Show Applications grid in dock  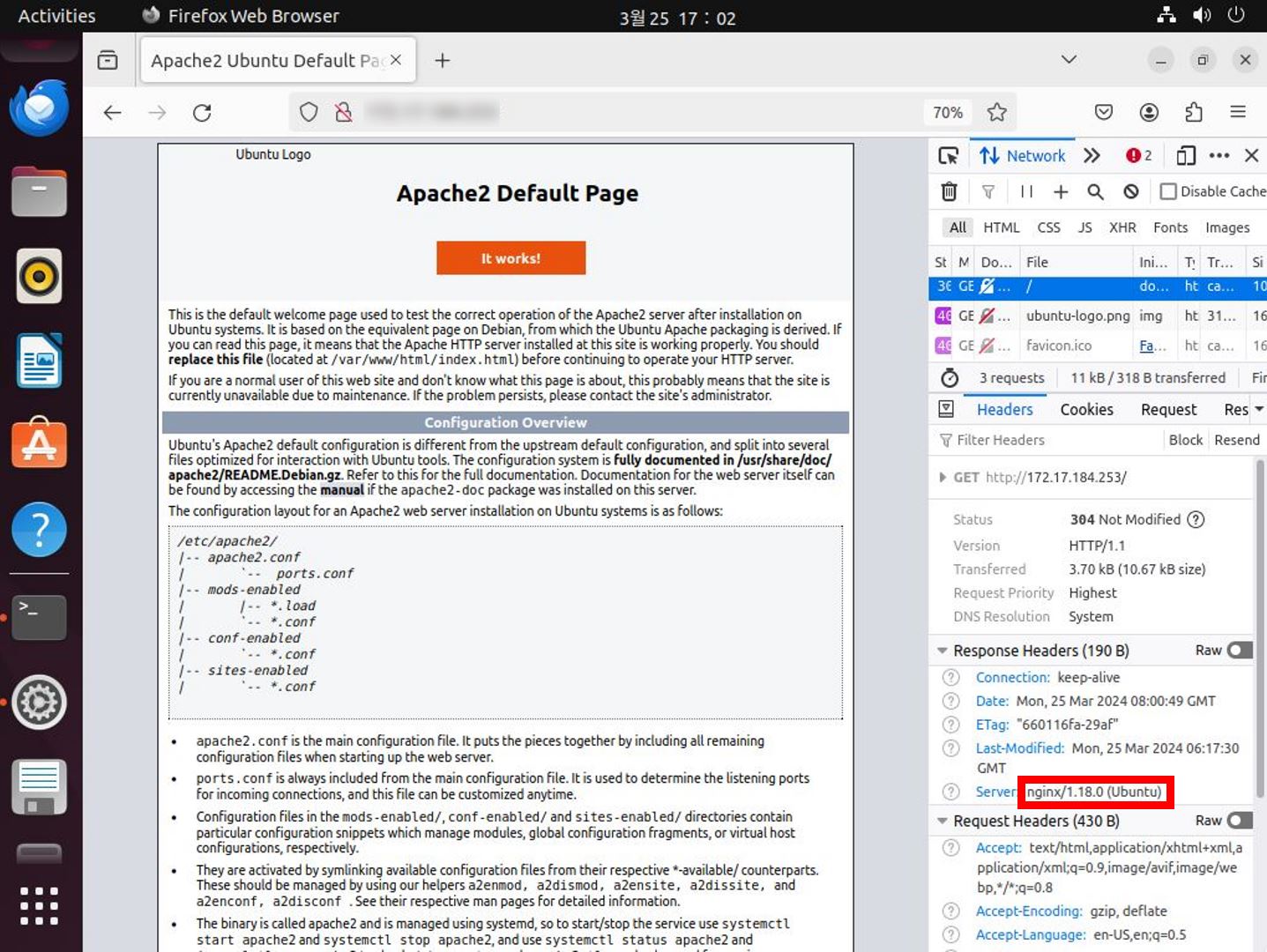(39, 905)
